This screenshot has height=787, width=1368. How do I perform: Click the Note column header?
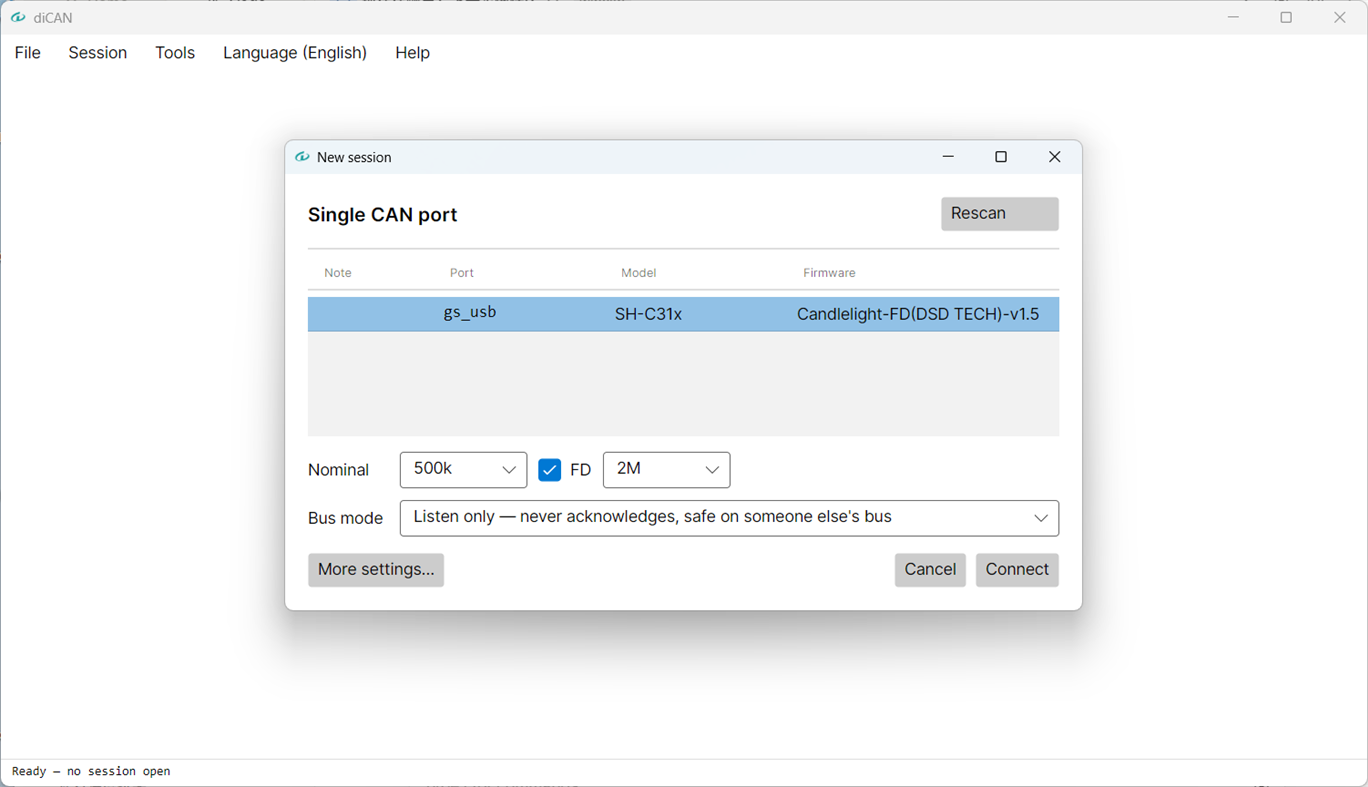(338, 273)
